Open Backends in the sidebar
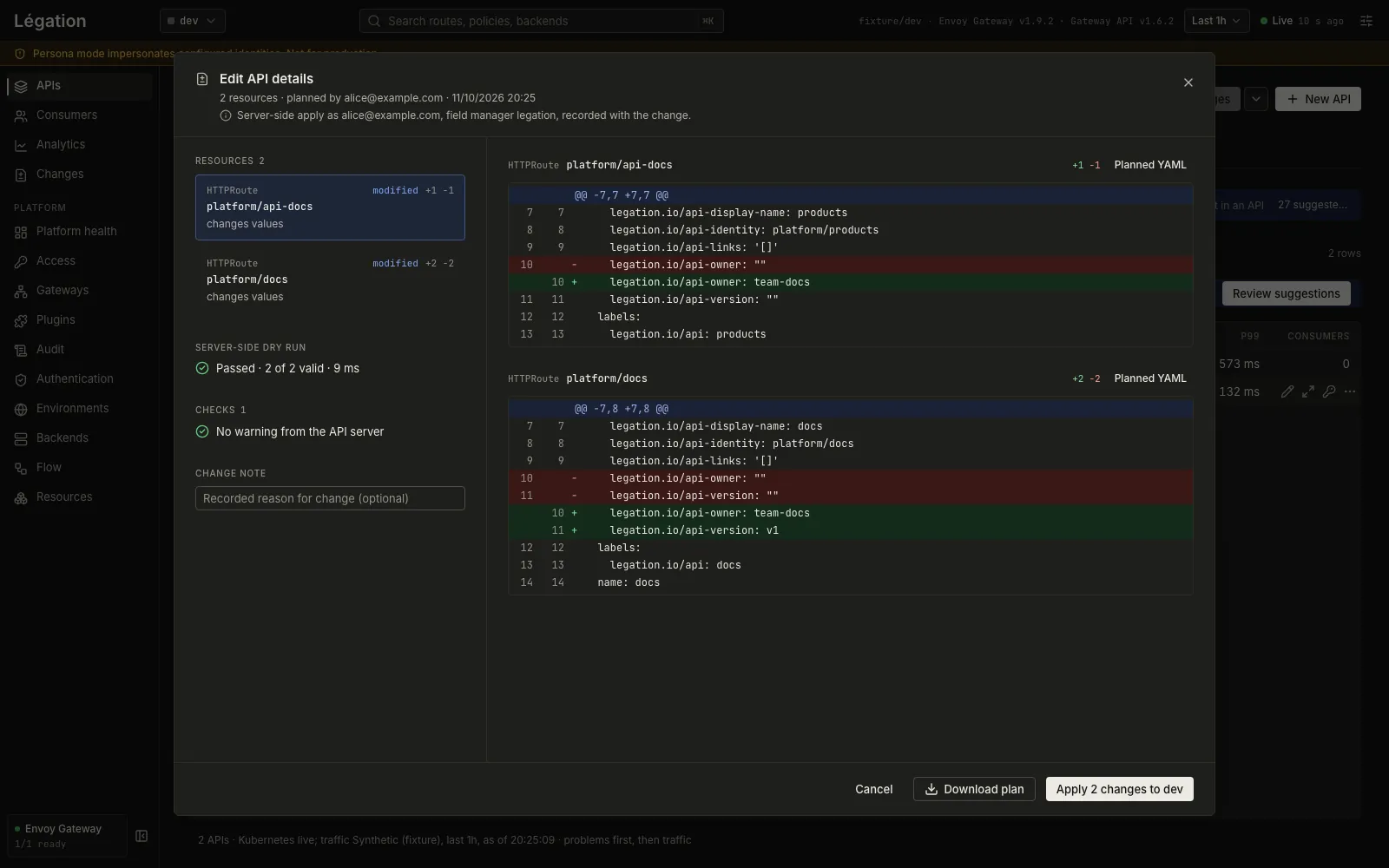Screen dimensions: 1389x868 [78, 438]
